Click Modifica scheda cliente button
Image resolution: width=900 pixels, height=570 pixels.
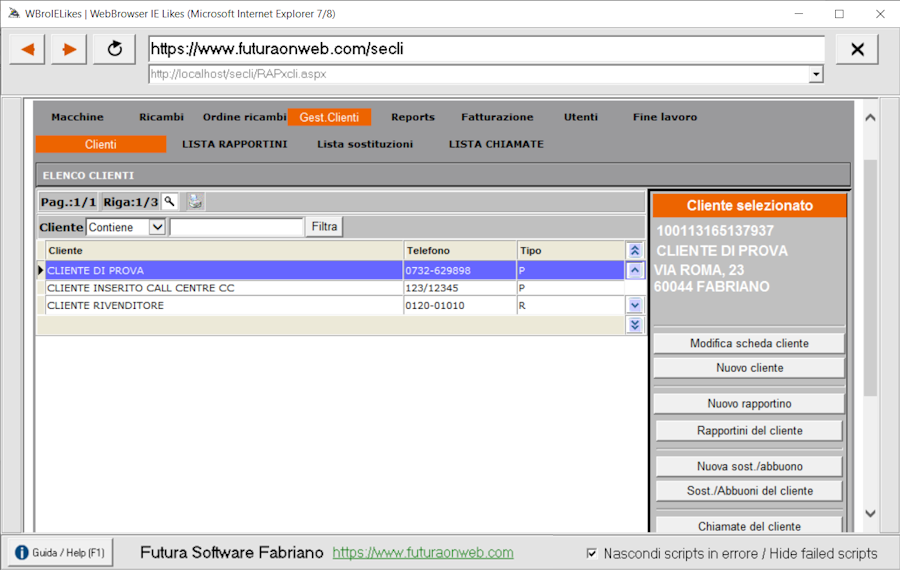(x=749, y=343)
